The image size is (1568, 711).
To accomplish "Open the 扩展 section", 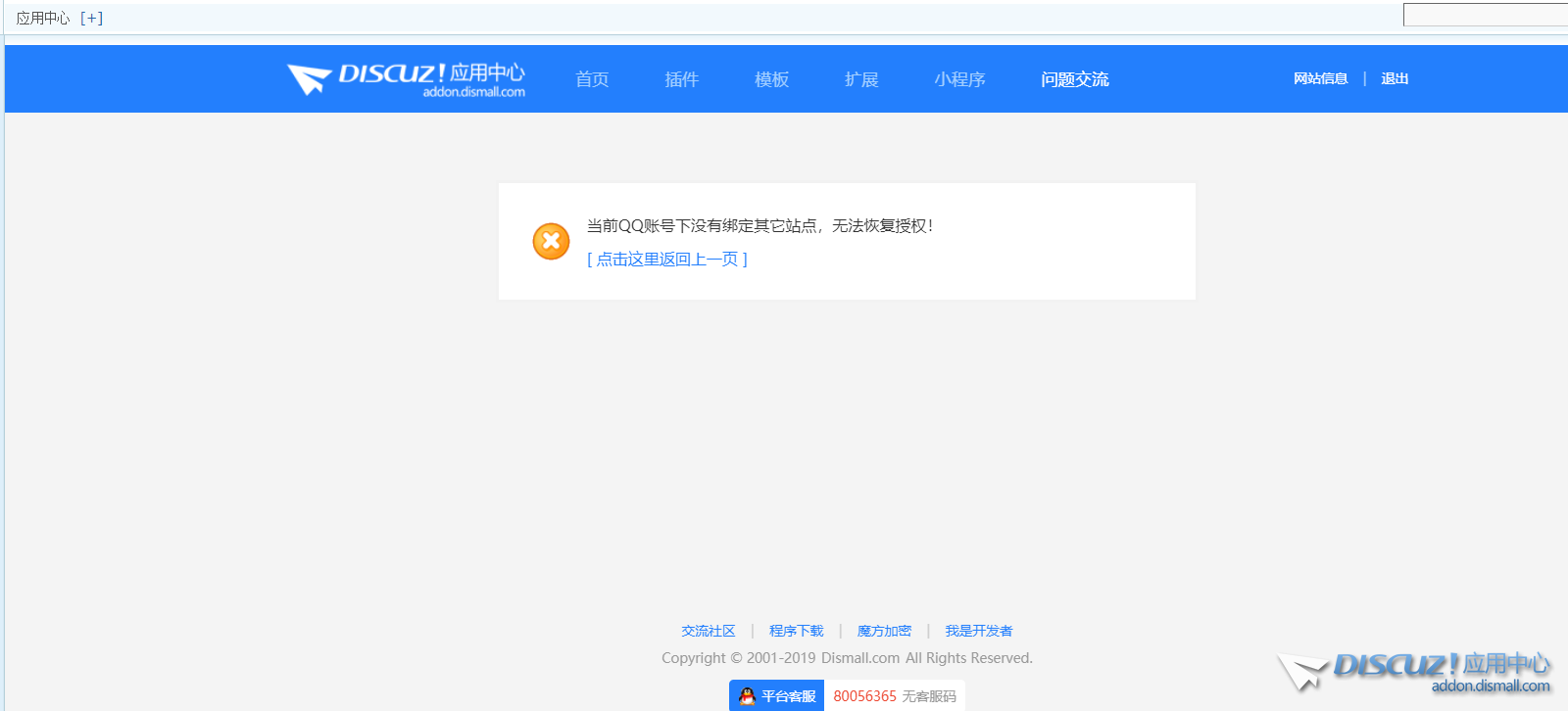I will (861, 79).
